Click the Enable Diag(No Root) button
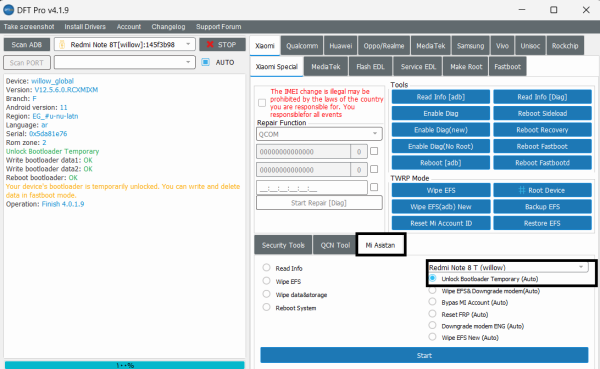Screen dimensions: 600x369 (x=441, y=146)
